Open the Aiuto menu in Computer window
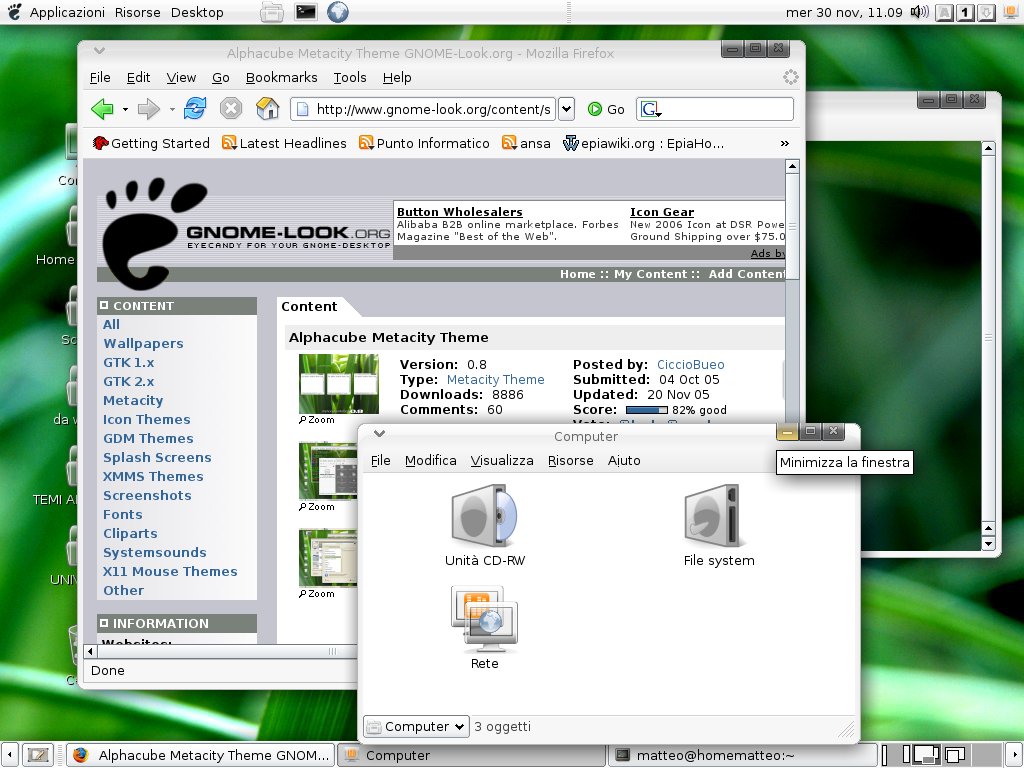 coord(624,460)
